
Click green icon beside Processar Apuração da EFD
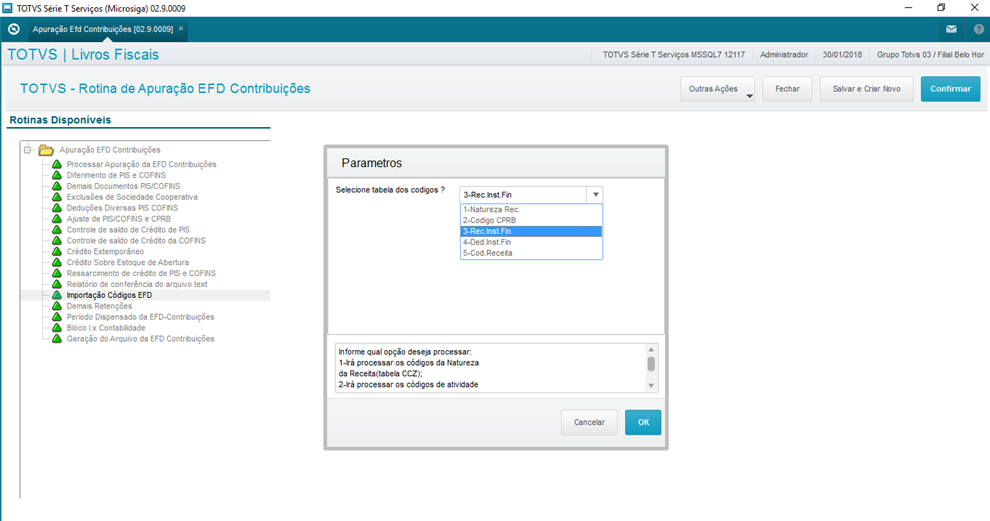(57, 164)
